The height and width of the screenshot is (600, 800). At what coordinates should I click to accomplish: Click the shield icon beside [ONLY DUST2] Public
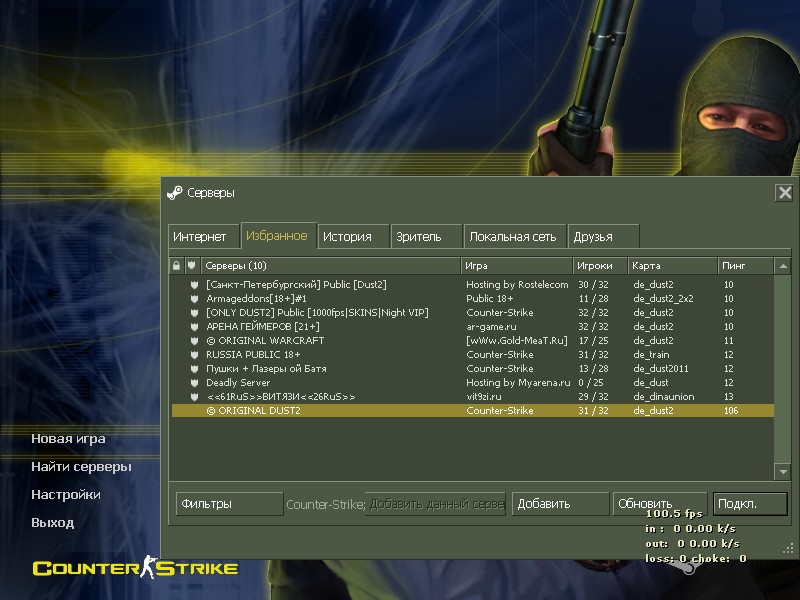(x=194, y=313)
